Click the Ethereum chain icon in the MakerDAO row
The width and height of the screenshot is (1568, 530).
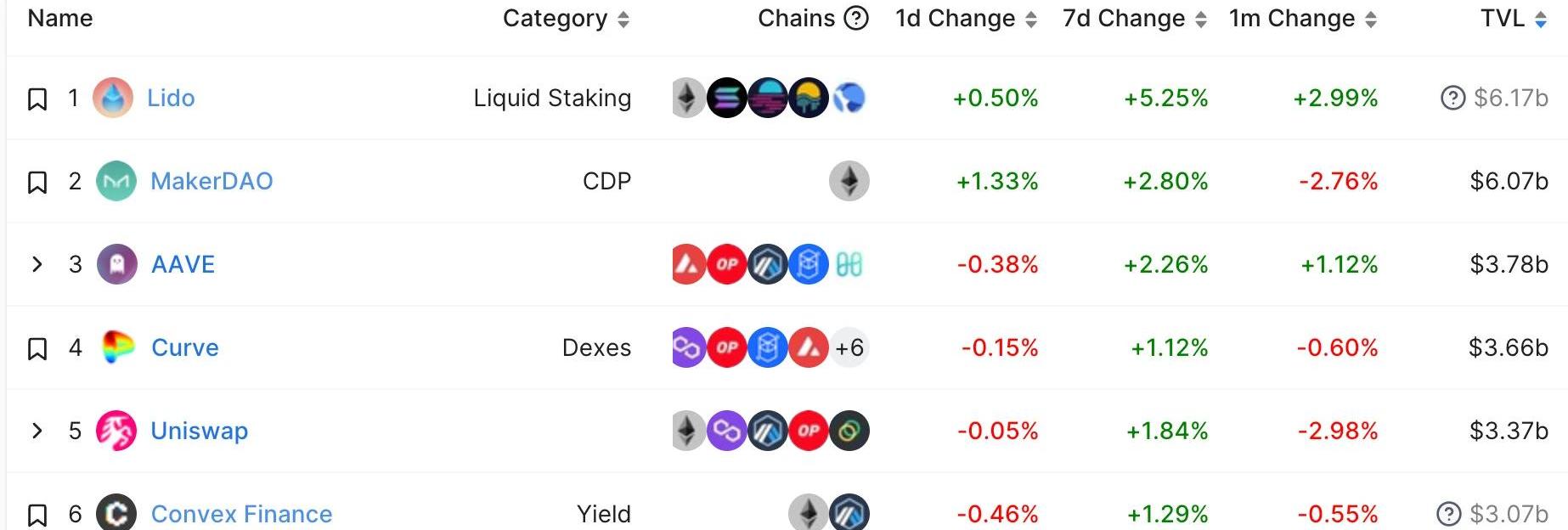click(849, 181)
